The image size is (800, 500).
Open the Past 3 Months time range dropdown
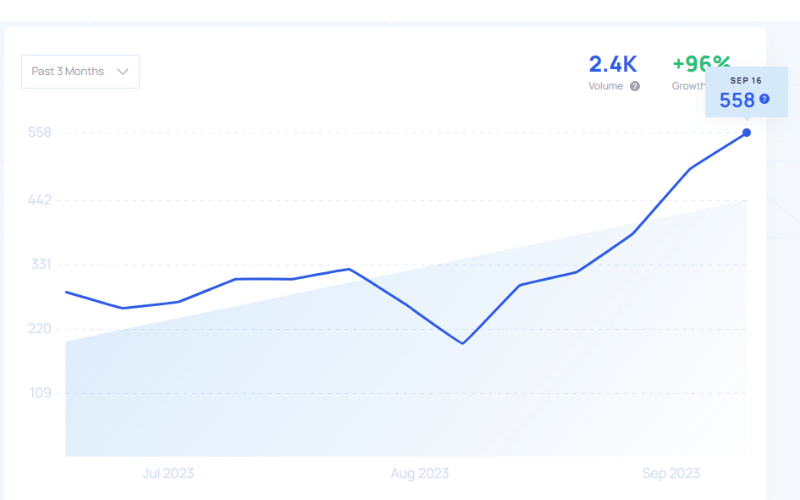pyautogui.click(x=80, y=72)
